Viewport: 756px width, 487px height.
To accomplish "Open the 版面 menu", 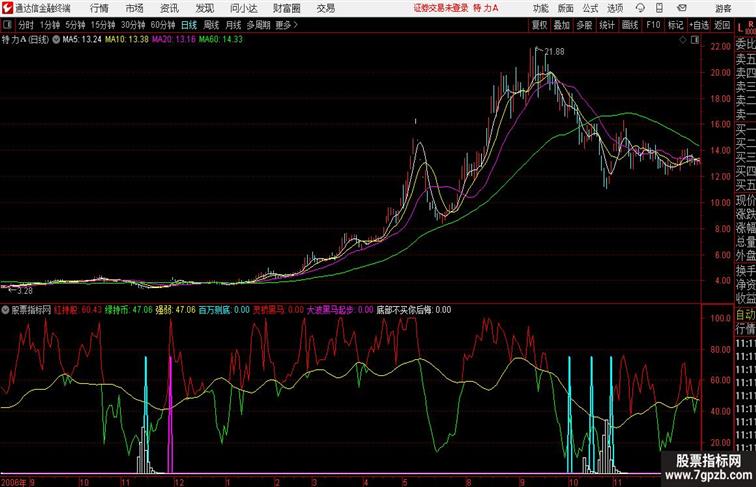I will (x=566, y=8).
